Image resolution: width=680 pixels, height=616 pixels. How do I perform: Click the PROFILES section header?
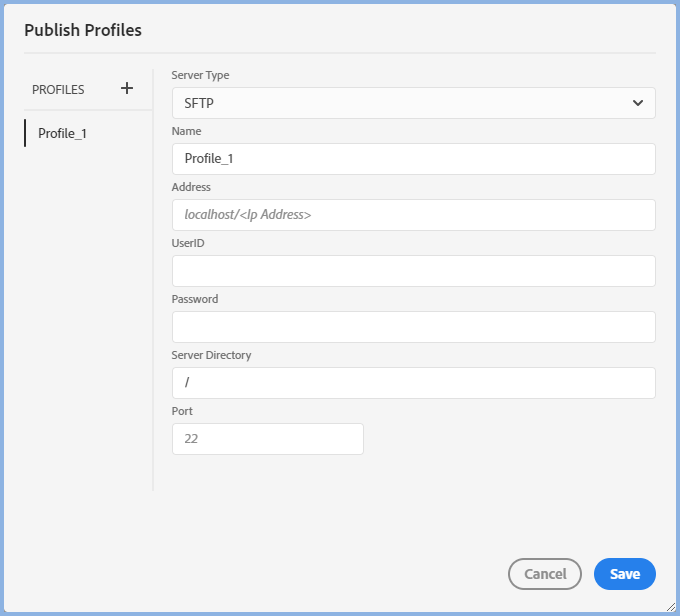coord(58,89)
